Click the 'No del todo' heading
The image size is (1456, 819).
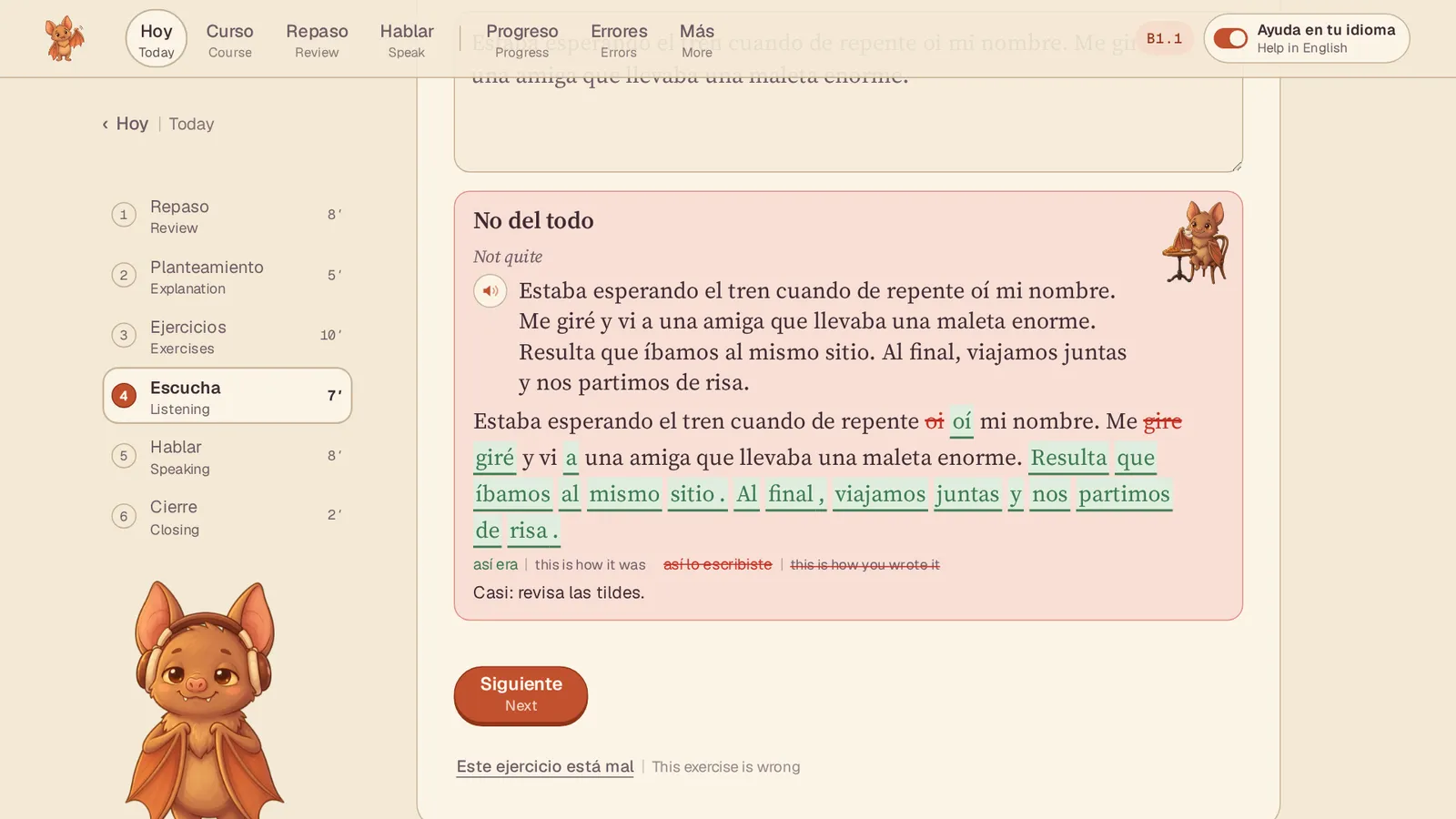533,220
